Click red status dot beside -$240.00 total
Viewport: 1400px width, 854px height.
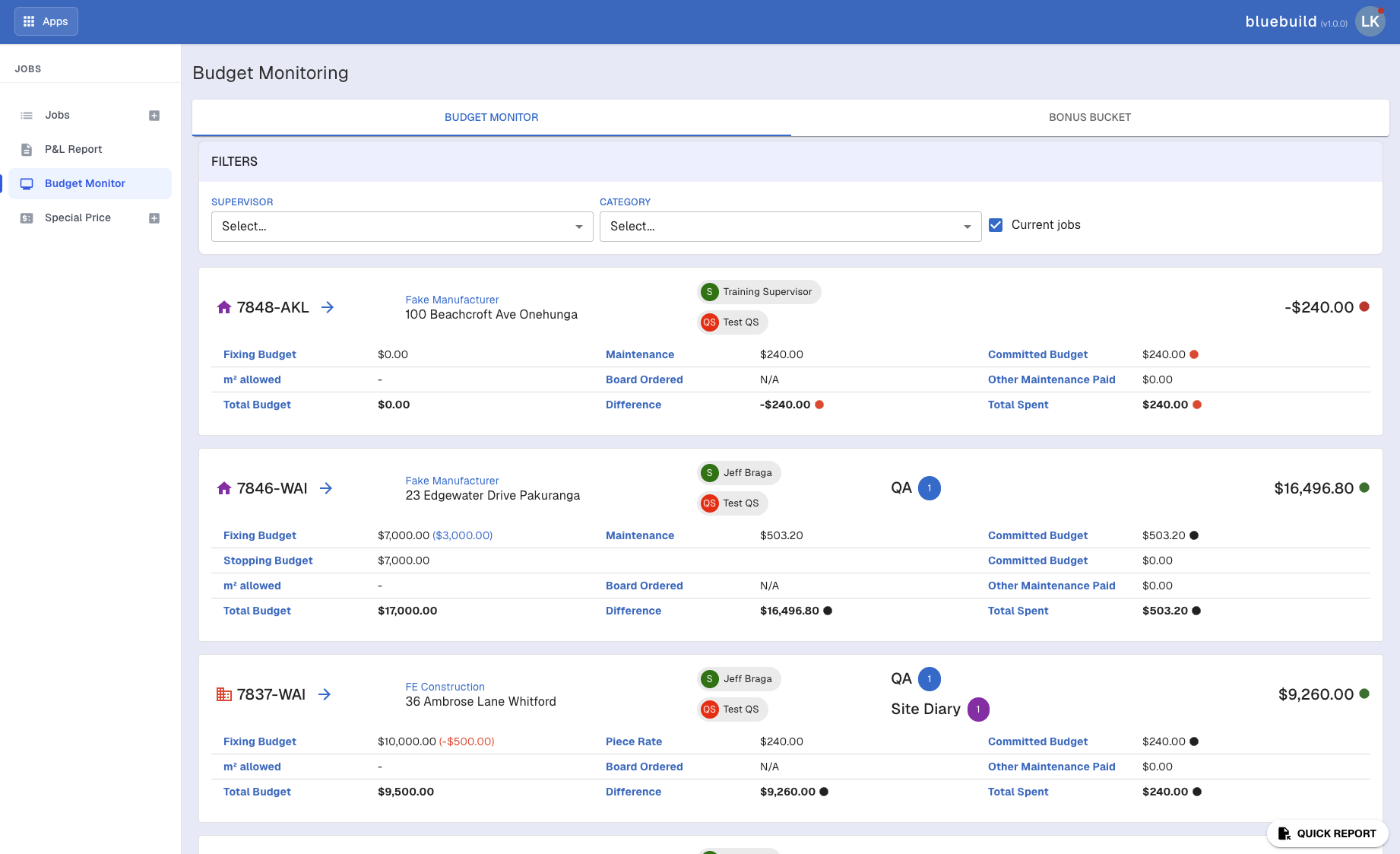point(1364,306)
